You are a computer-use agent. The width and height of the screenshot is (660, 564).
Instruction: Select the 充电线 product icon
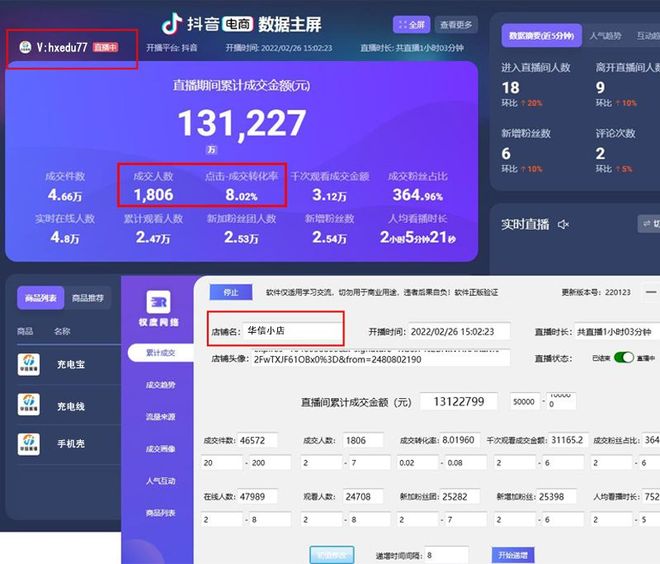point(30,404)
